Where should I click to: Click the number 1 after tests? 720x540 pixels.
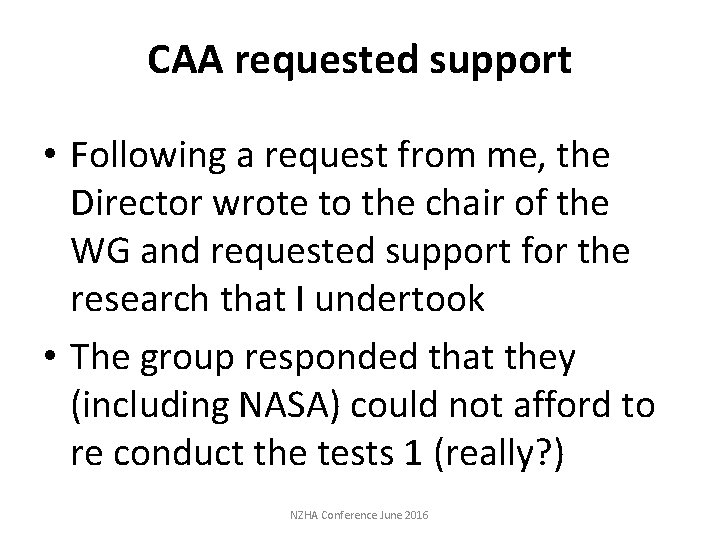tap(413, 453)
